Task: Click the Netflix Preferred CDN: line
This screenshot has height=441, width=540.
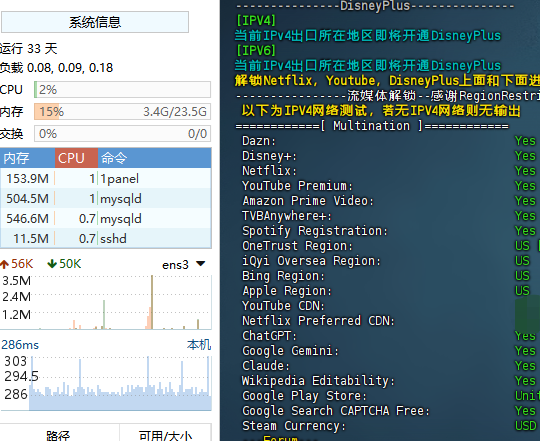Action: [x=319, y=321]
